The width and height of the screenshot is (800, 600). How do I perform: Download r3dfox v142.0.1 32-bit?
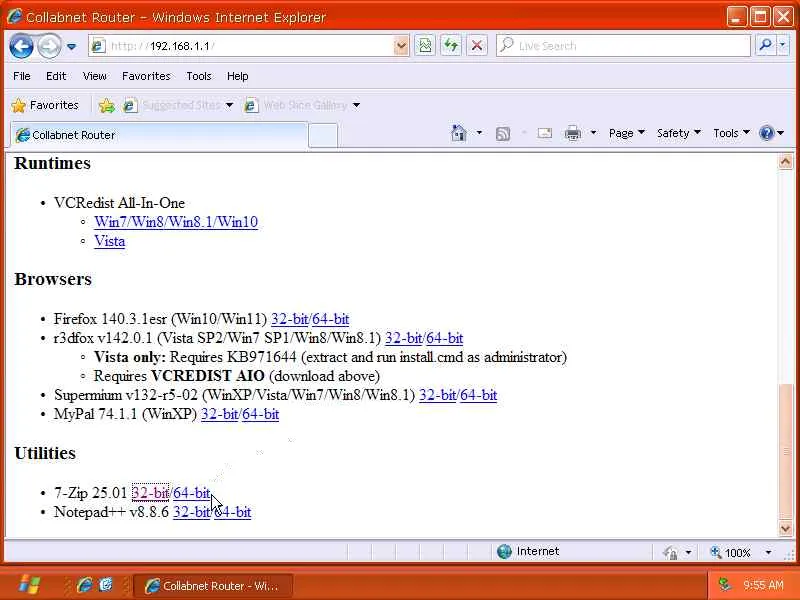click(404, 338)
